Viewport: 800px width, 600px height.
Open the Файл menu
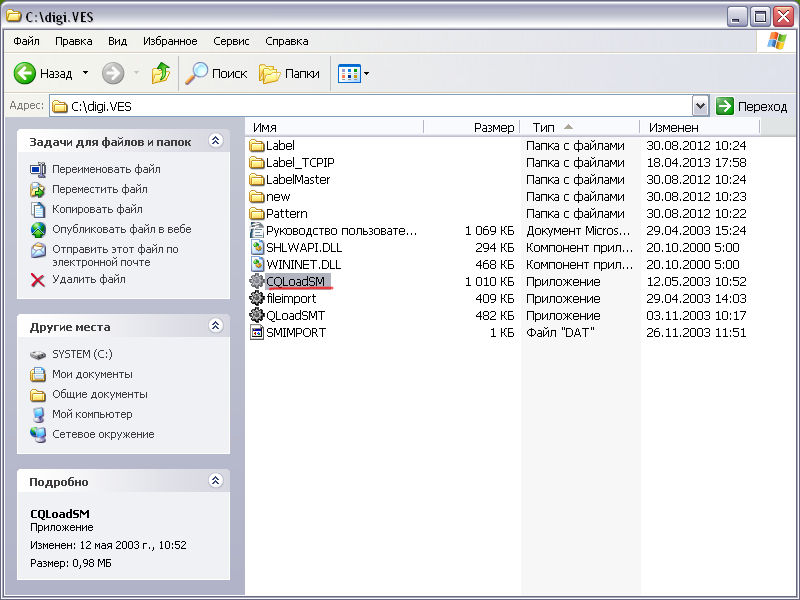click(27, 41)
